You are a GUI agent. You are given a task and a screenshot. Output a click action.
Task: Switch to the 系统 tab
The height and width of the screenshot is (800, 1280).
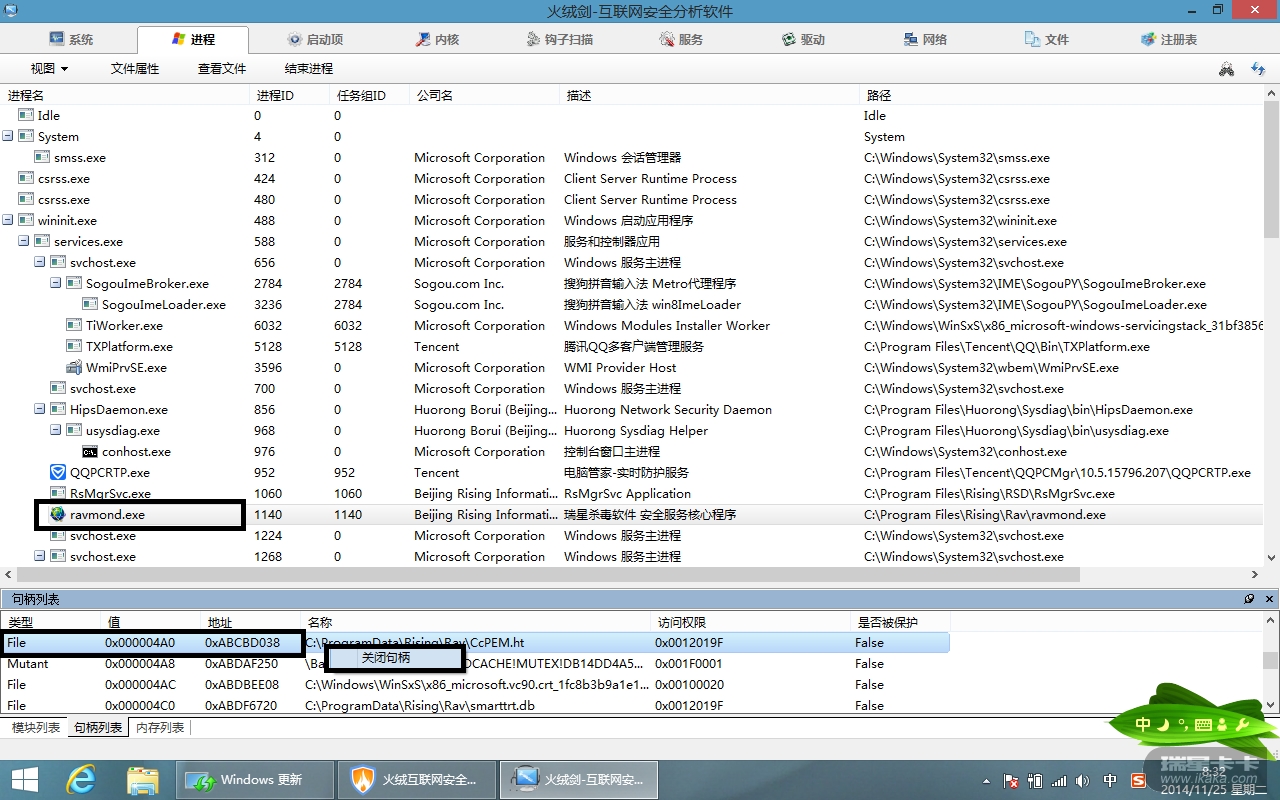pos(71,40)
